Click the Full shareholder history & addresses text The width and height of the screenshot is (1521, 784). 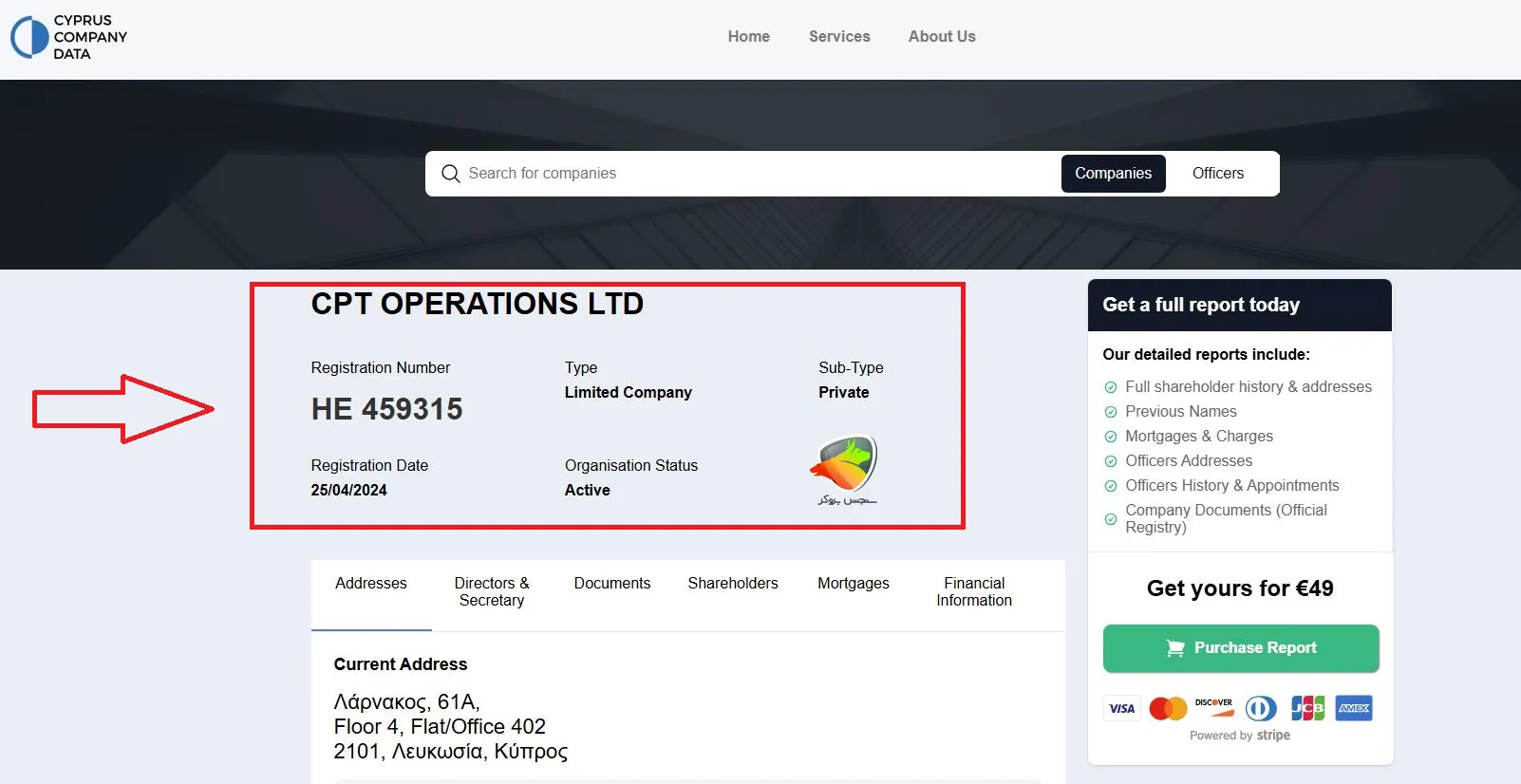coord(1249,387)
